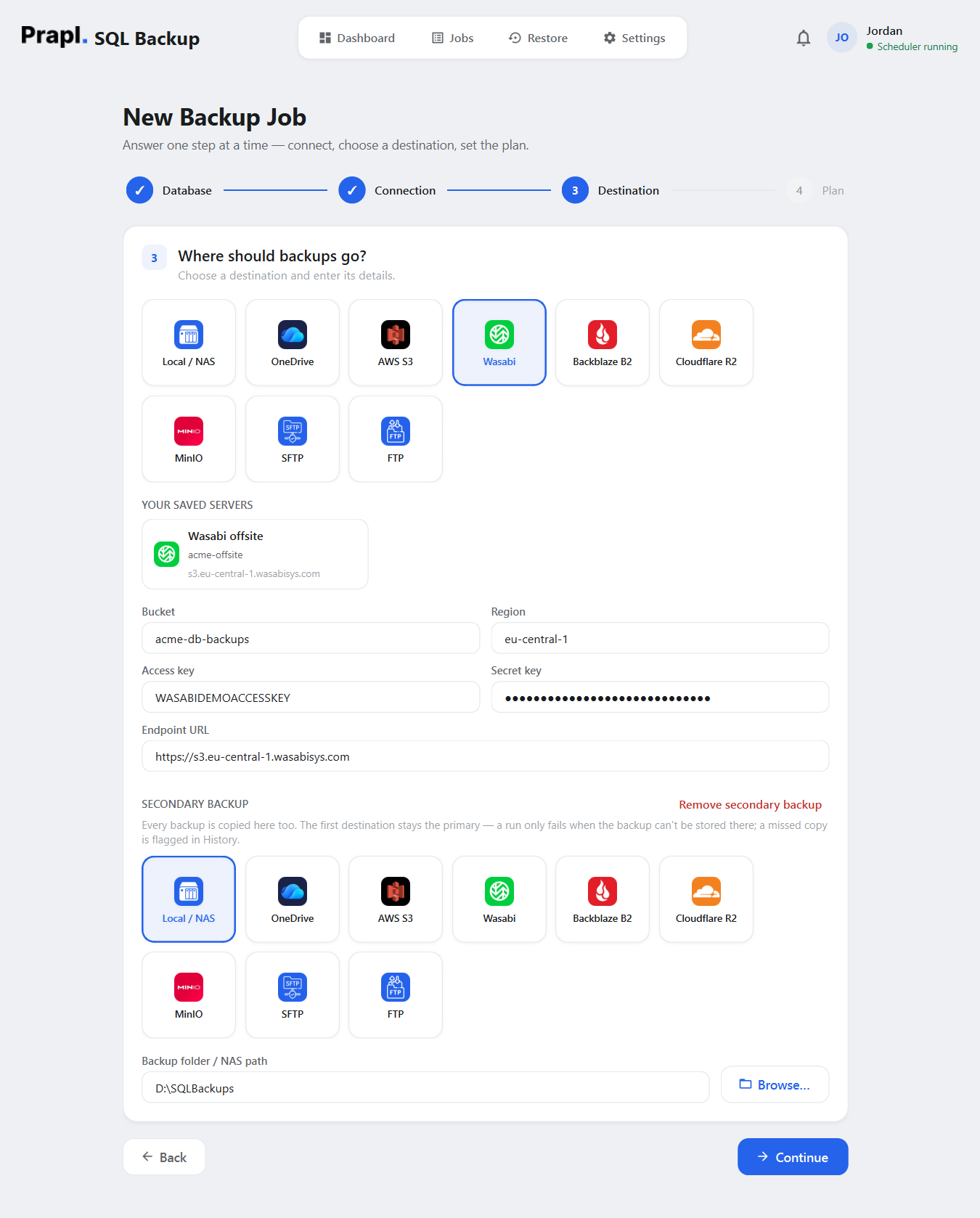Return to the Connection step
This screenshot has height=1218, width=980.
click(387, 190)
